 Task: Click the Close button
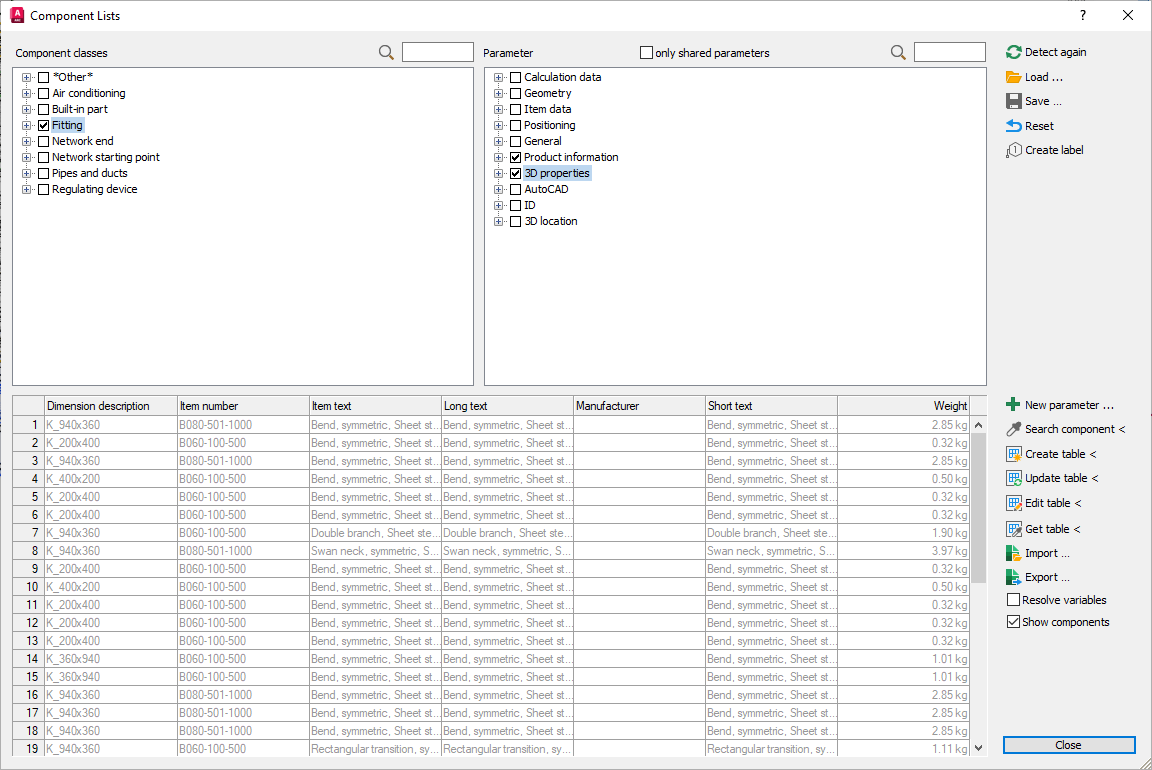coord(1069,745)
